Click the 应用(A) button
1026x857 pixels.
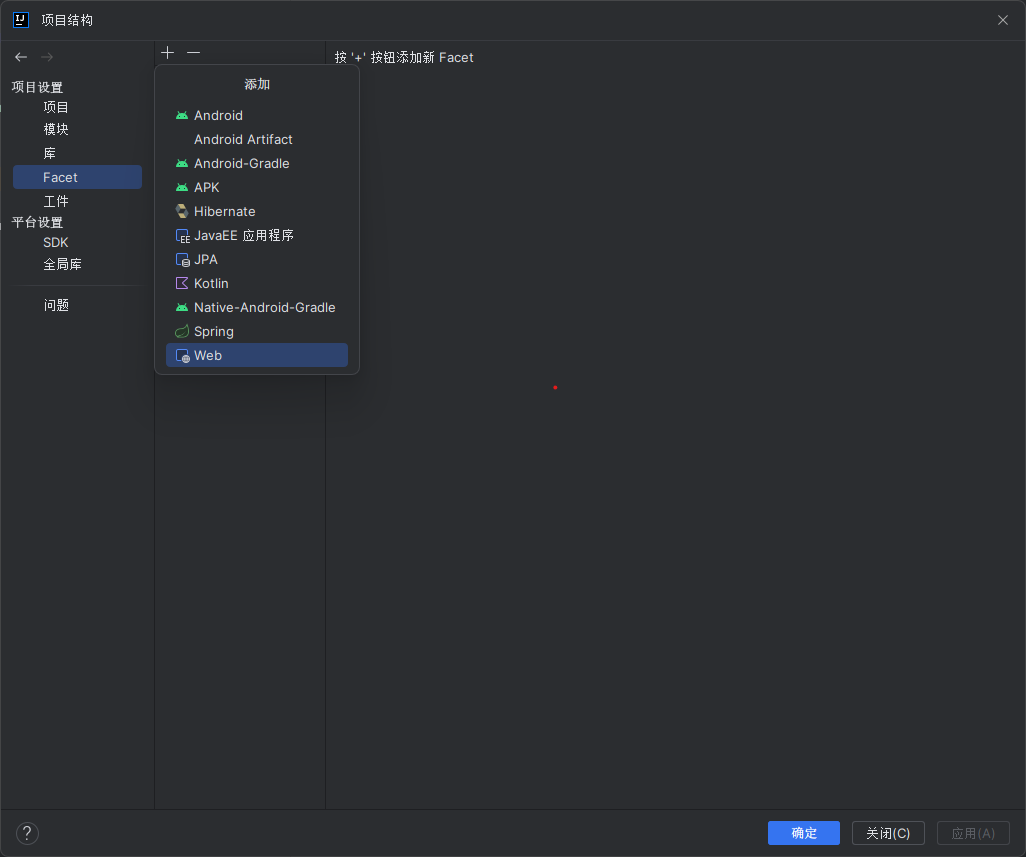(973, 833)
